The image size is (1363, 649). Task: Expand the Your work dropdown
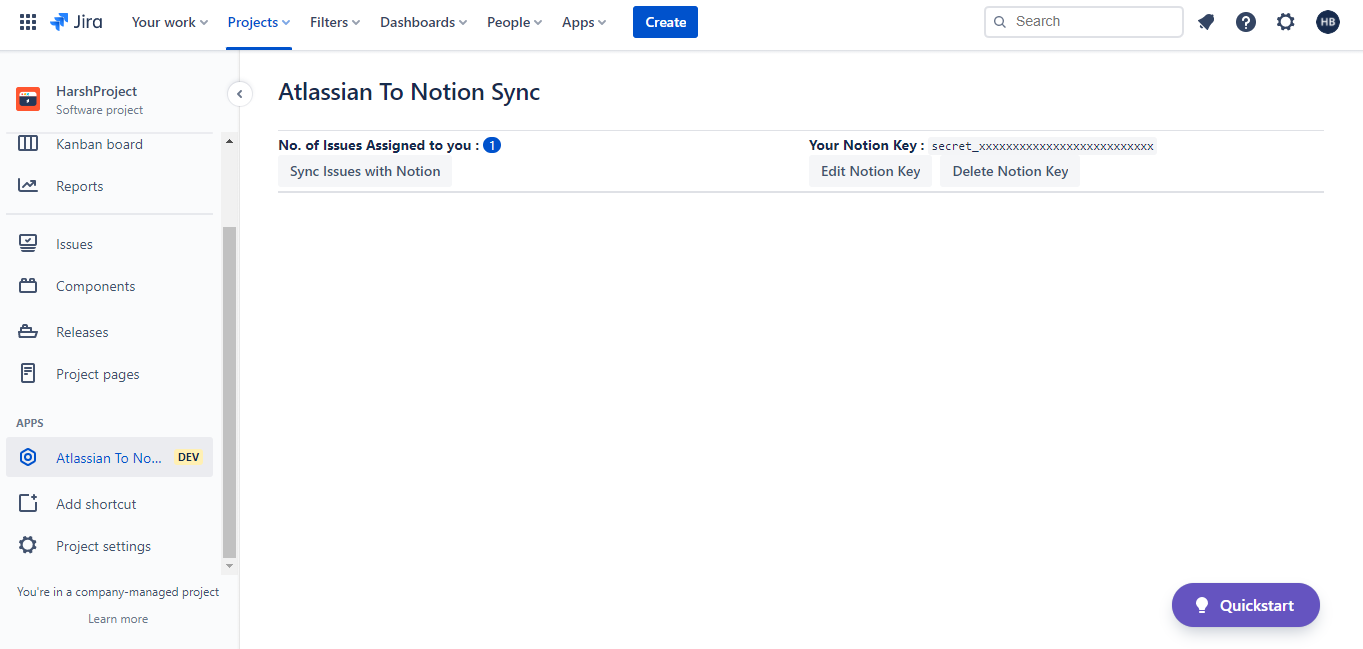(170, 22)
